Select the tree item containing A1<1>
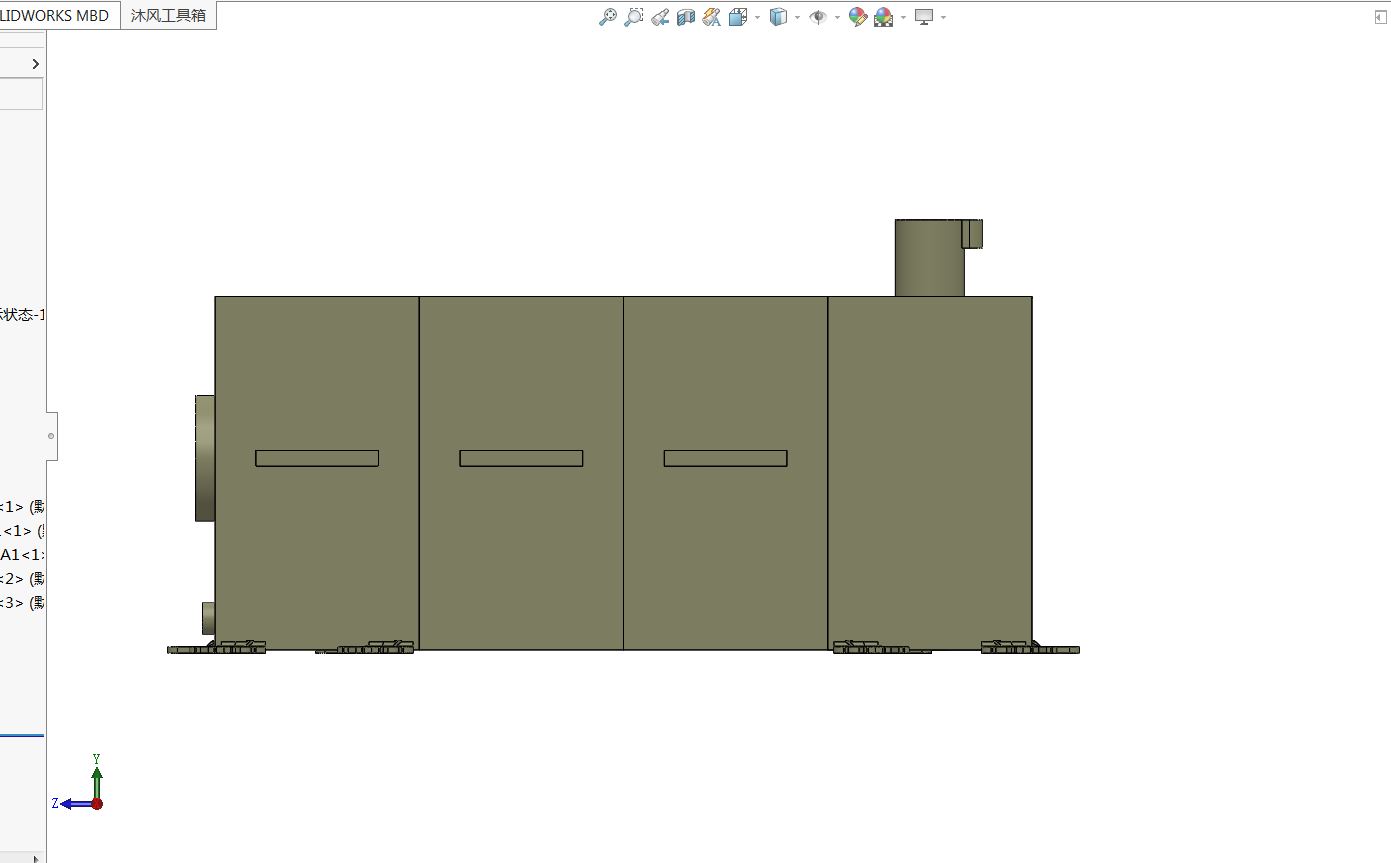Viewport: 1391px width, 863px height. tap(22, 554)
